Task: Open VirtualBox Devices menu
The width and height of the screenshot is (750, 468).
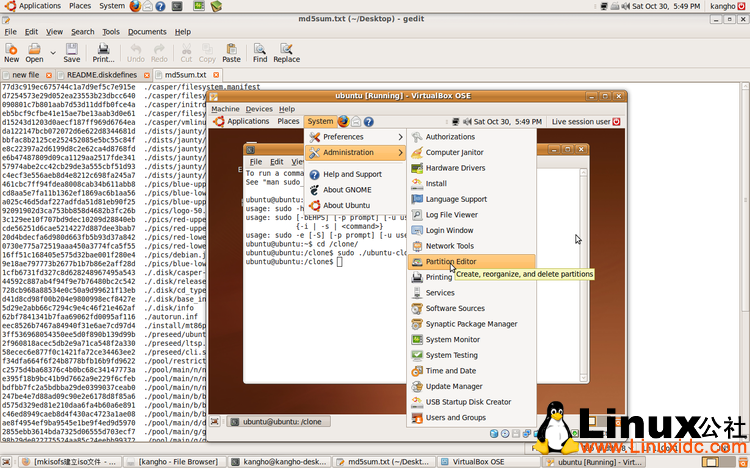Action: tap(259, 109)
